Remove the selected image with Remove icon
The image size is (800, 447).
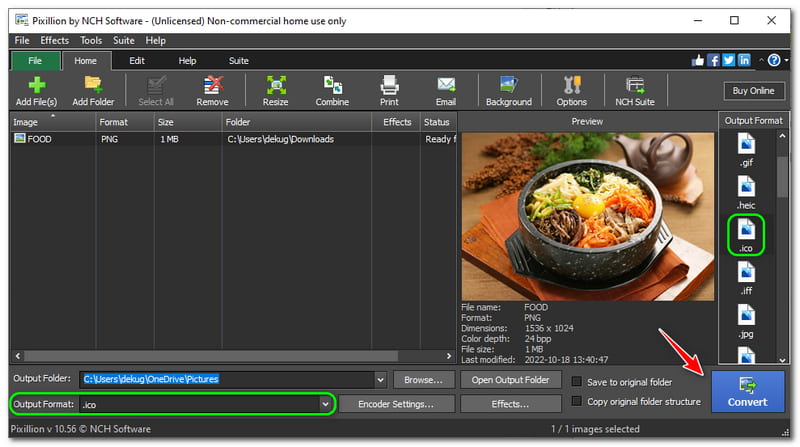tap(212, 90)
